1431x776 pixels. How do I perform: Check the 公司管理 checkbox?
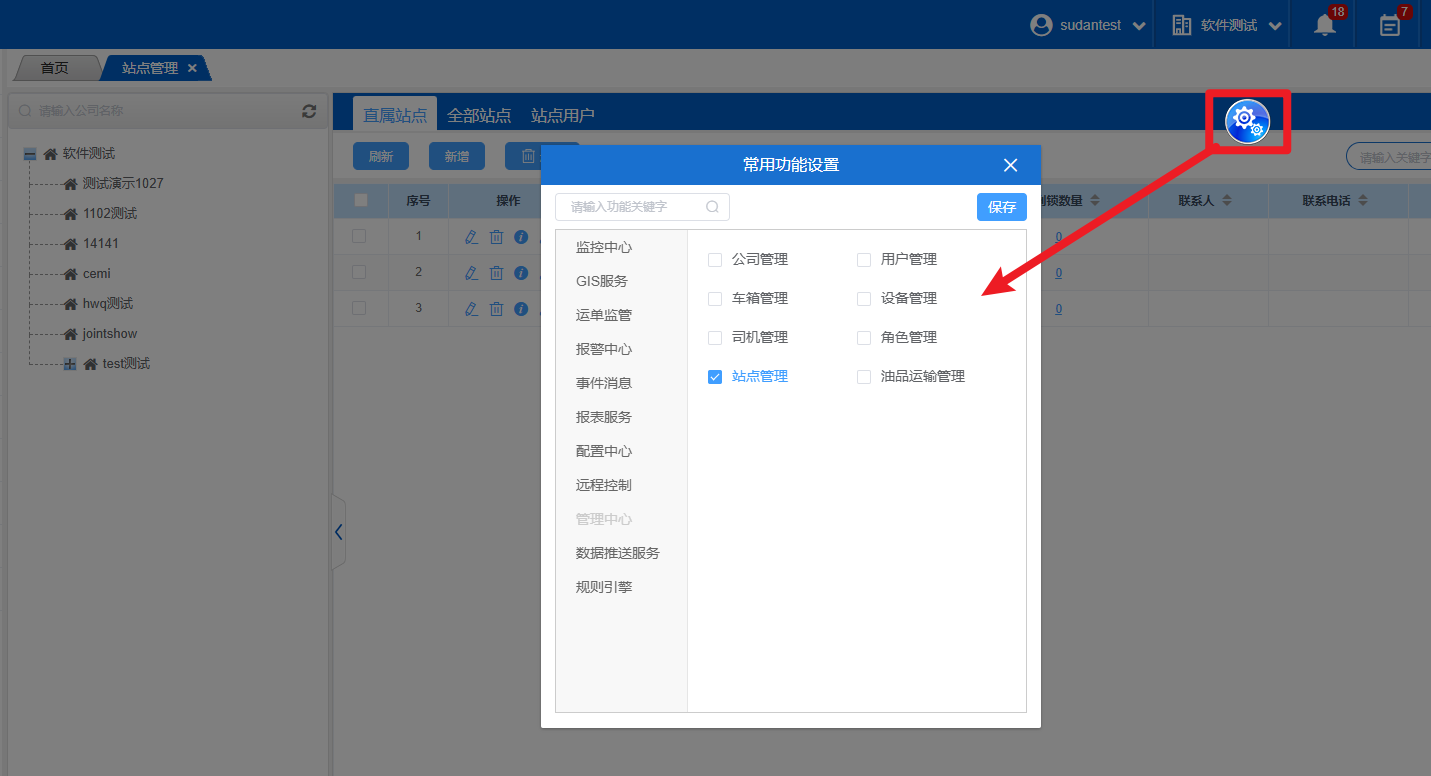715,260
